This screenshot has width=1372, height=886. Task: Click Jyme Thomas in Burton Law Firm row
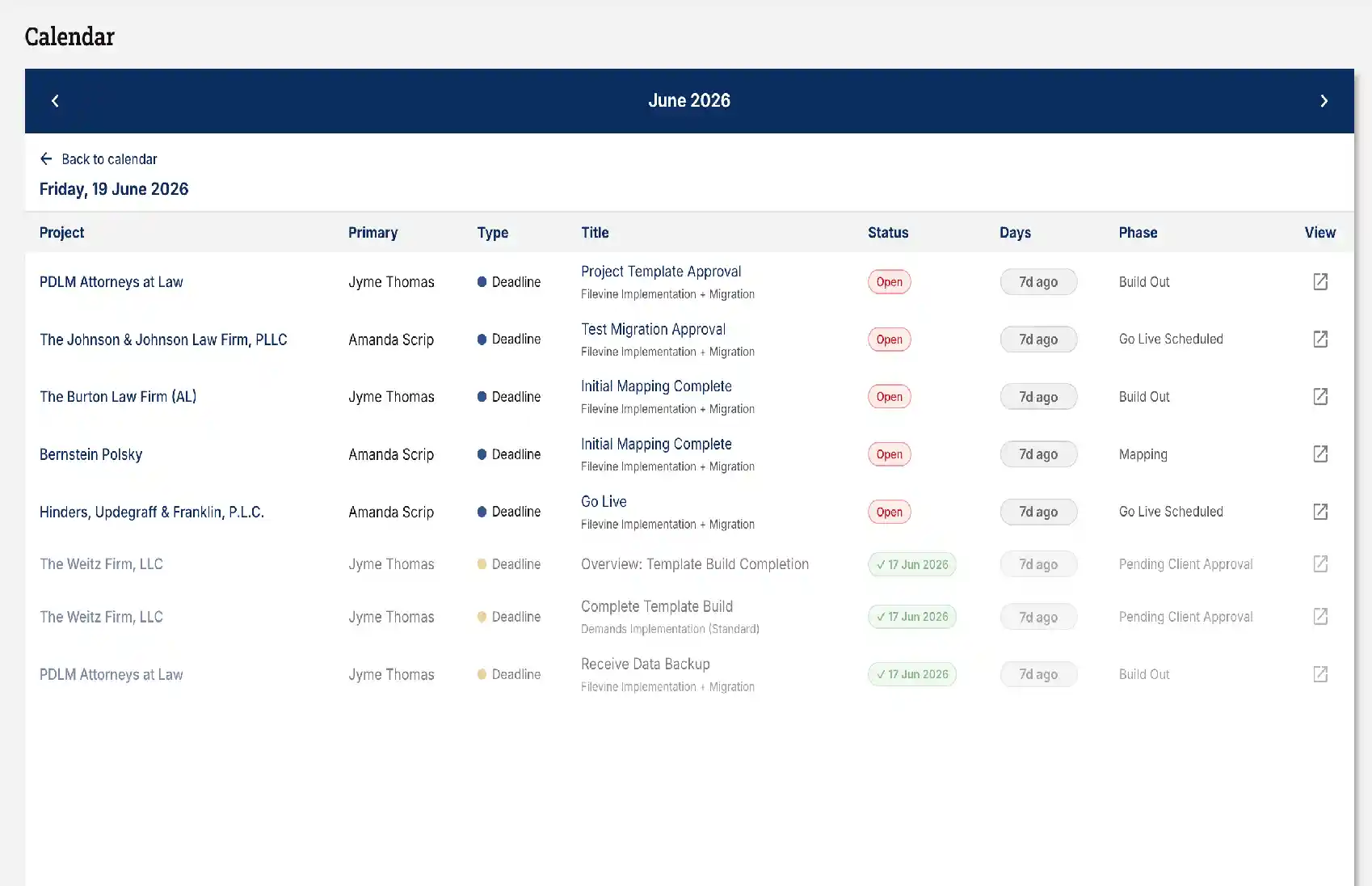[x=391, y=397]
